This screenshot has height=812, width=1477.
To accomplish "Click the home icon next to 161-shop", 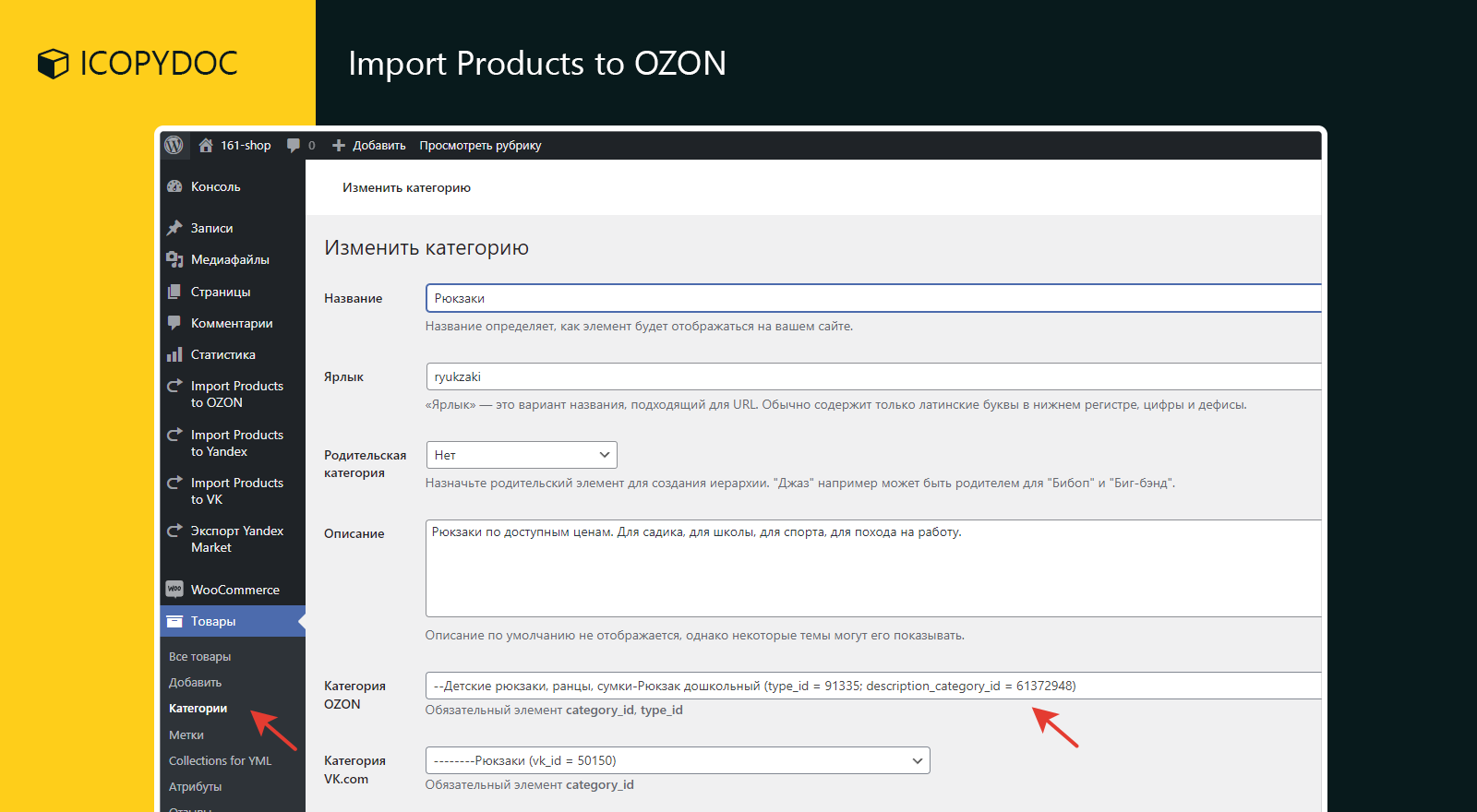I will [206, 145].
